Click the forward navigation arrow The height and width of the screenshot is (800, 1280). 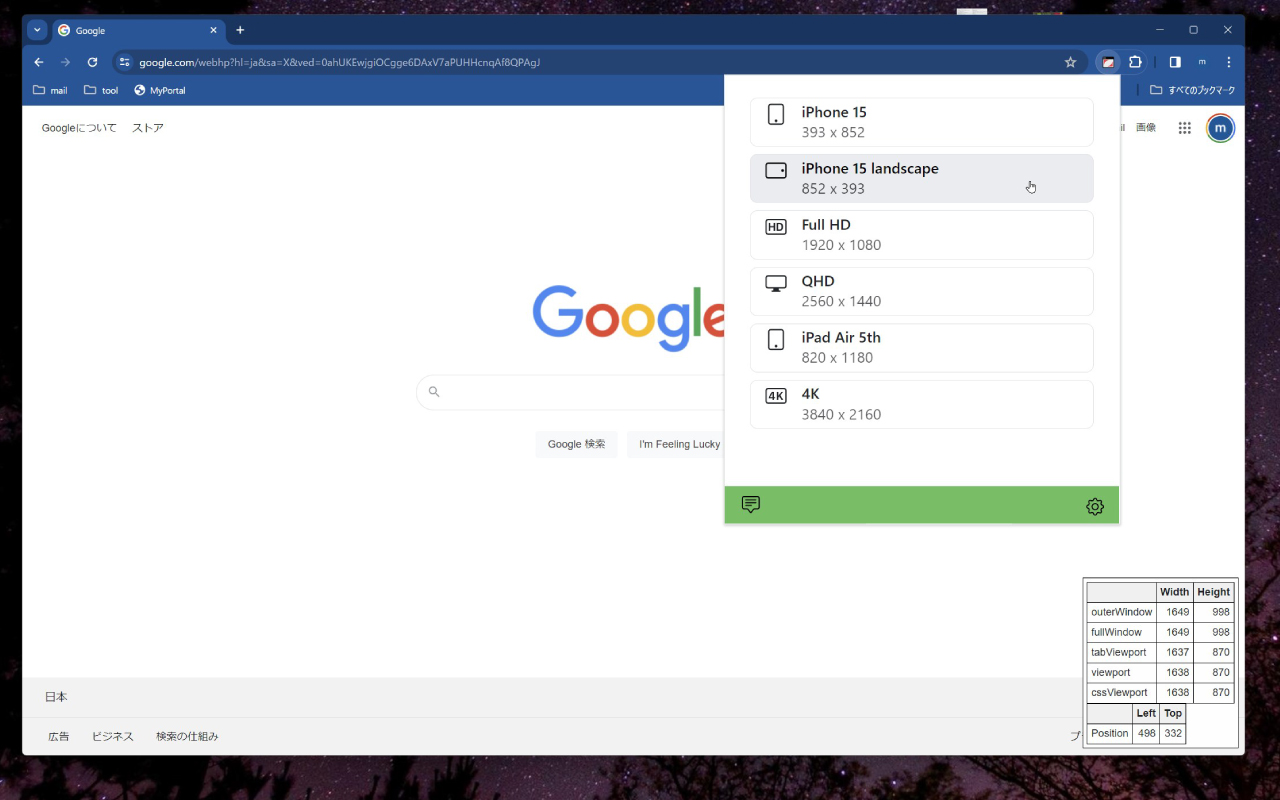(65, 62)
